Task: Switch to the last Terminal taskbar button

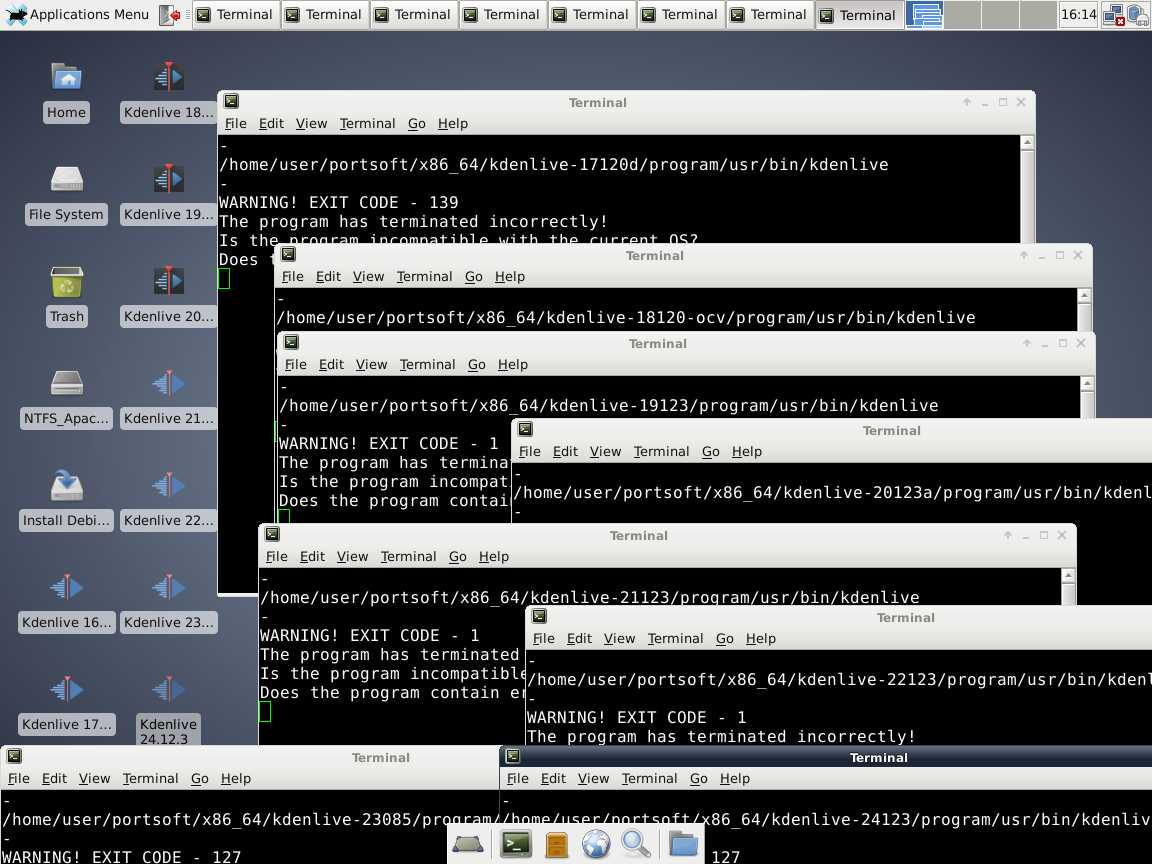Action: 858,15
